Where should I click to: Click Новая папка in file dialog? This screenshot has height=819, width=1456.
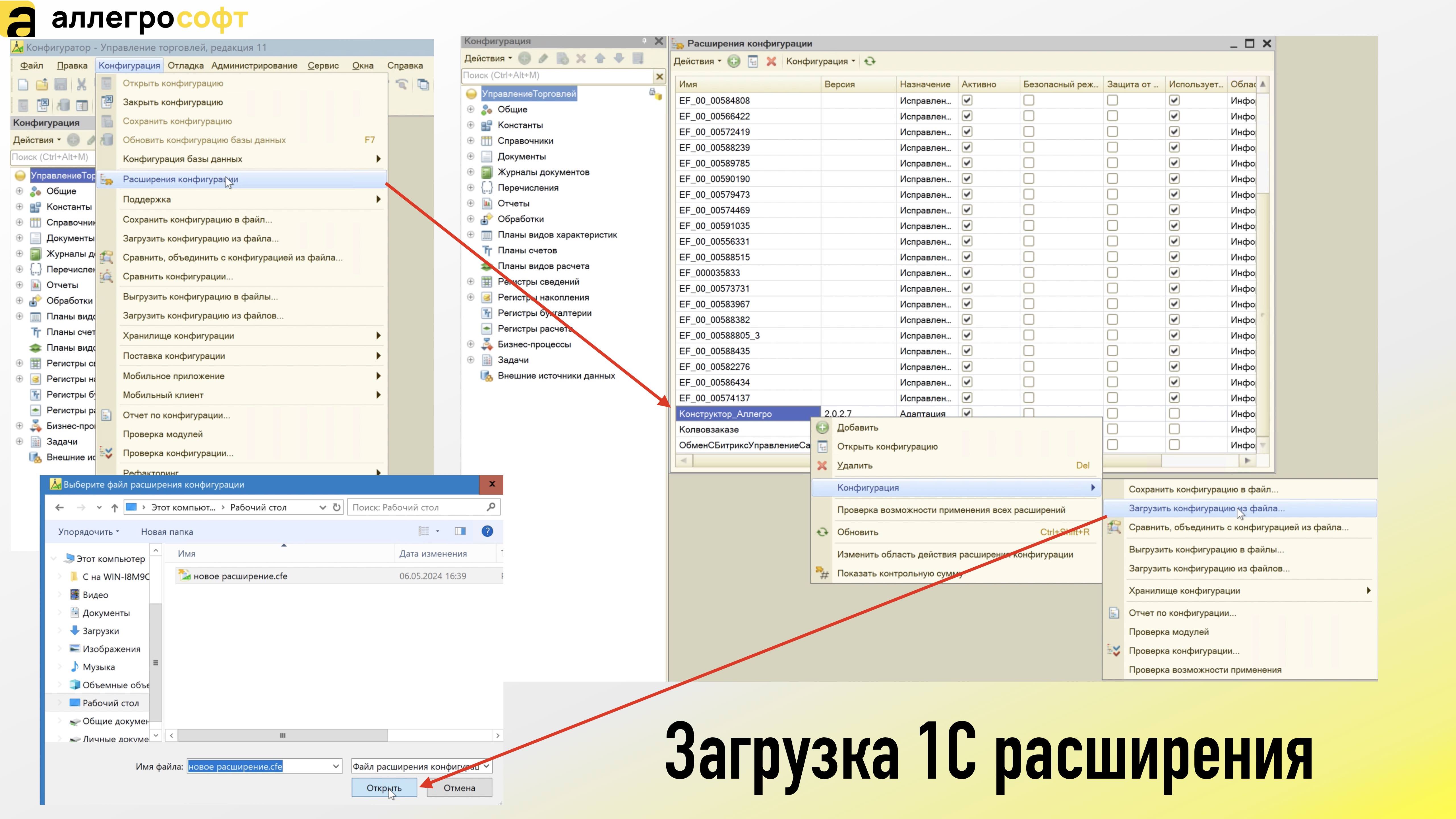pos(167,532)
